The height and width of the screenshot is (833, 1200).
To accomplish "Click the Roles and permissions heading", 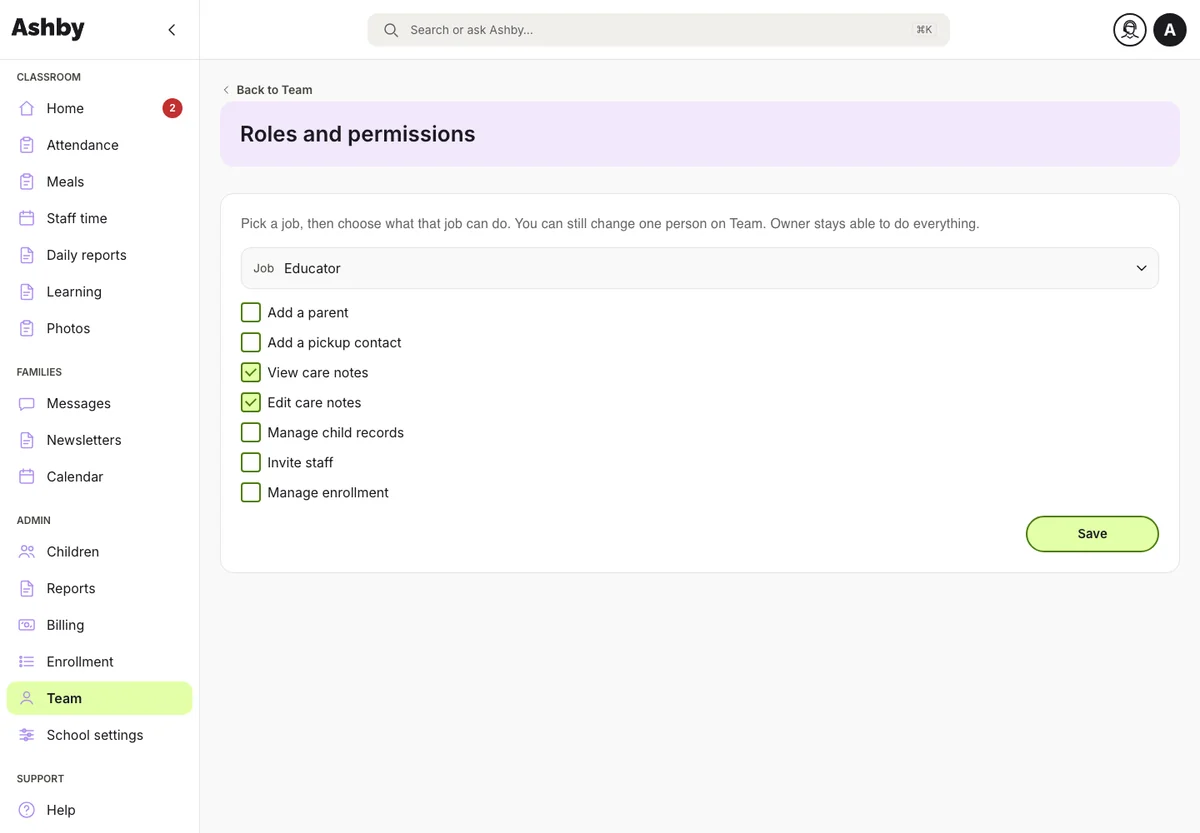I will coord(358,134).
